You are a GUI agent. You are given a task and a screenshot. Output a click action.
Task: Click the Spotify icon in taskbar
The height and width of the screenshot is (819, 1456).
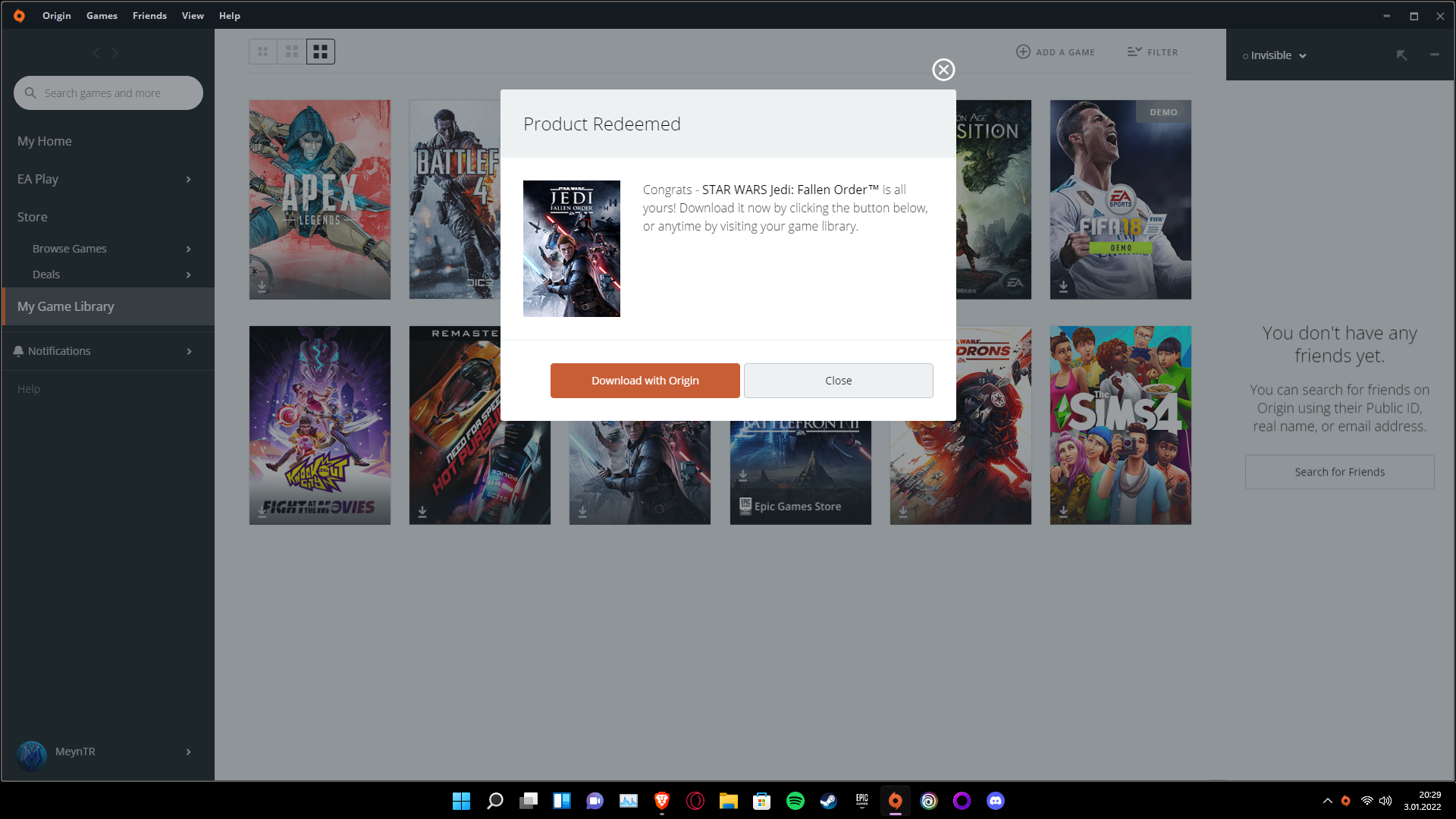click(796, 800)
